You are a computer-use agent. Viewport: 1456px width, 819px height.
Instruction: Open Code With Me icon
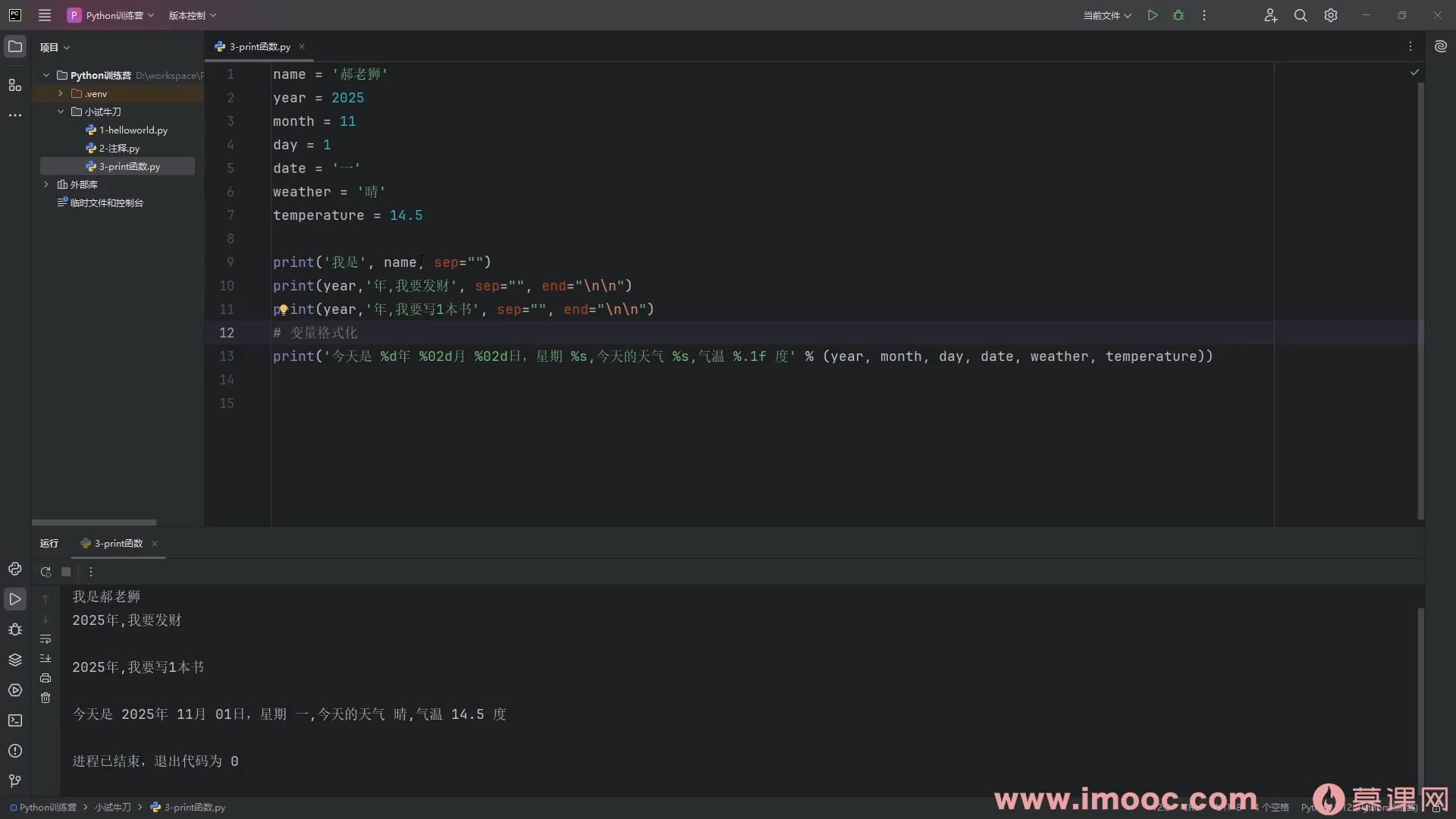click(x=1271, y=15)
